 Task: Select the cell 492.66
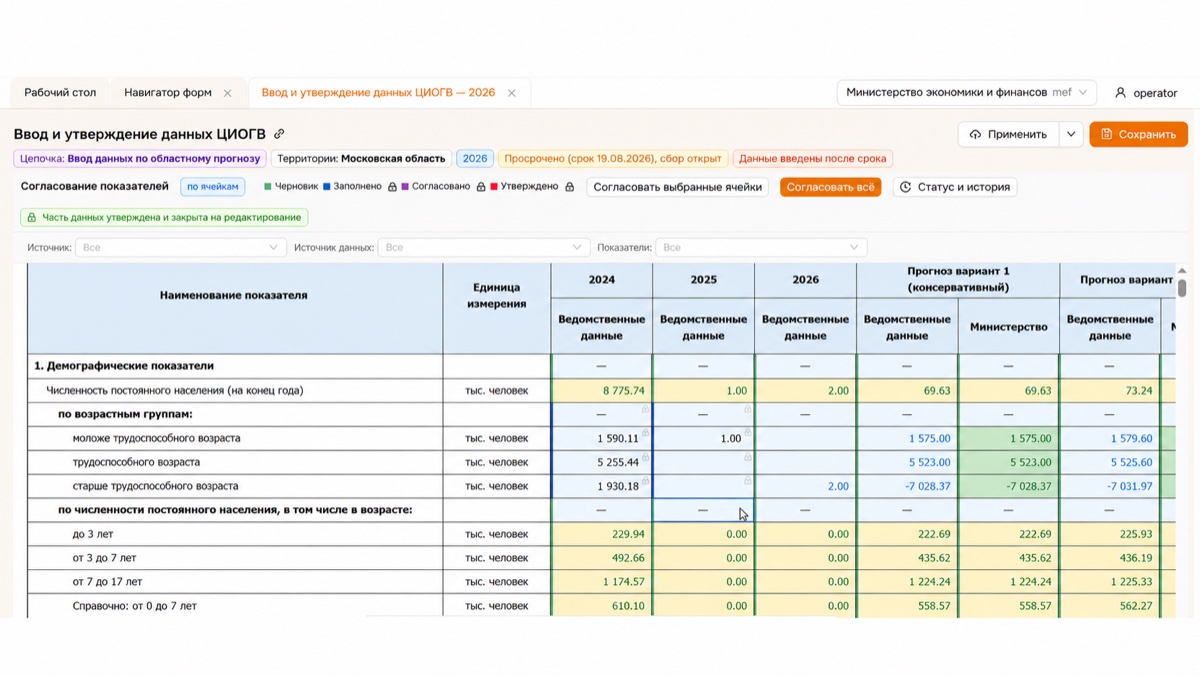(x=602, y=558)
